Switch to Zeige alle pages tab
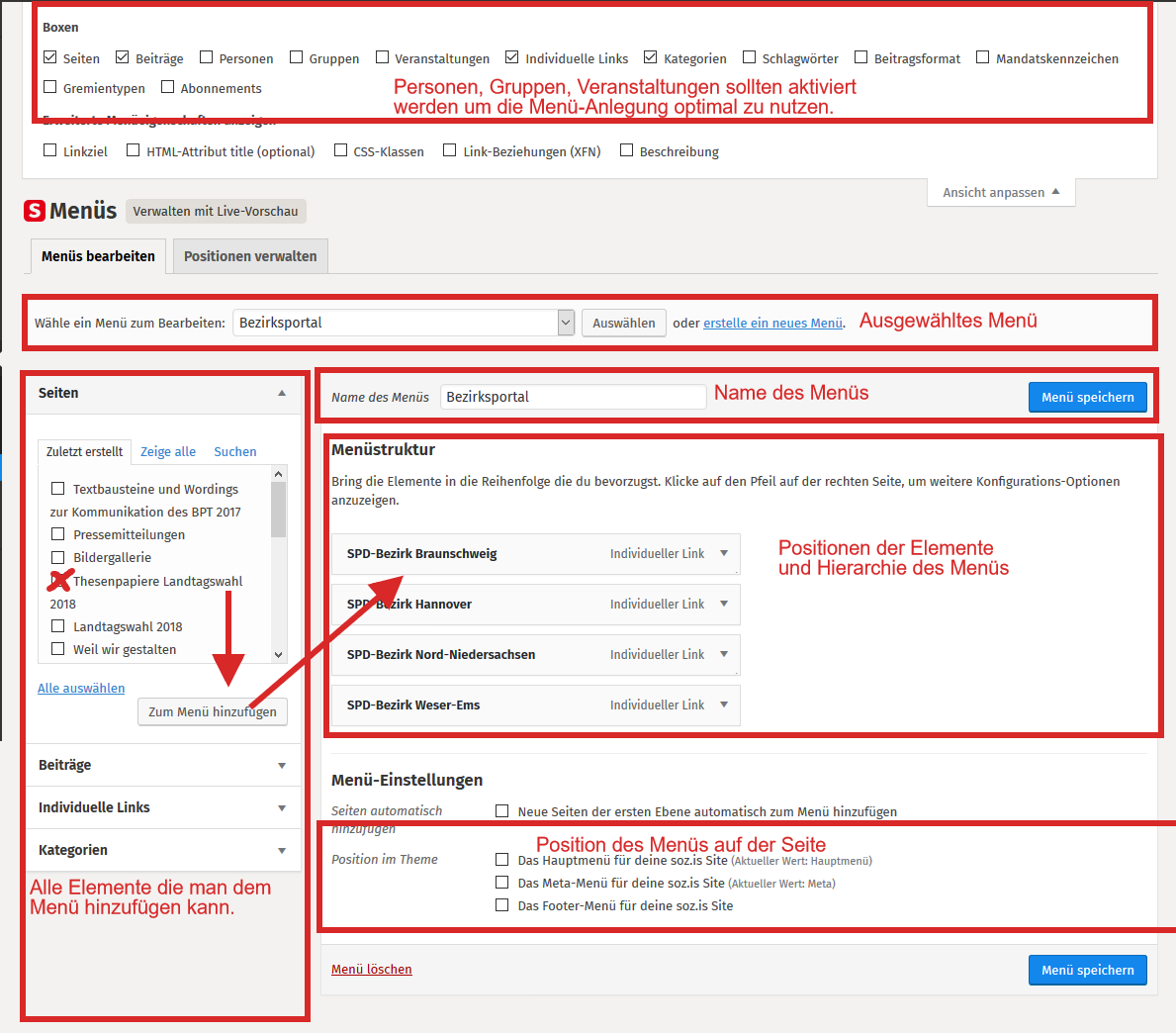The width and height of the screenshot is (1176, 1033). click(168, 451)
